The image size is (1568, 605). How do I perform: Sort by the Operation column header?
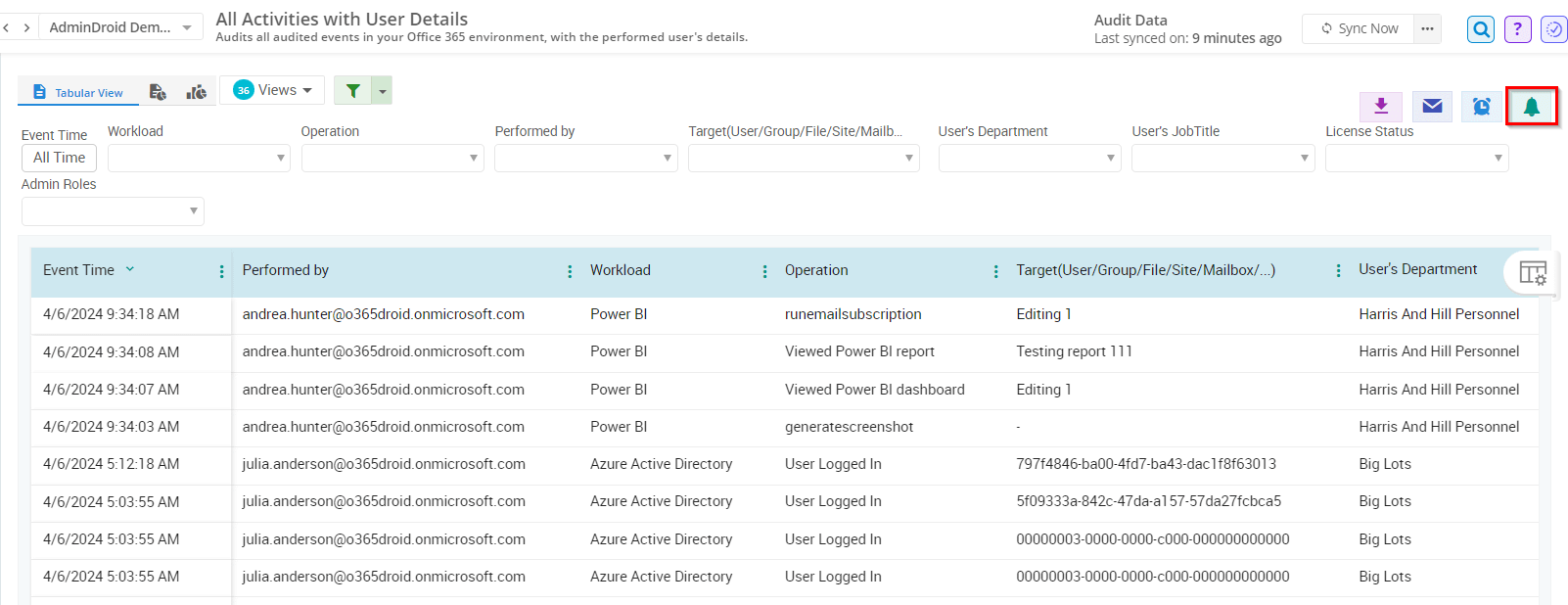[816, 270]
